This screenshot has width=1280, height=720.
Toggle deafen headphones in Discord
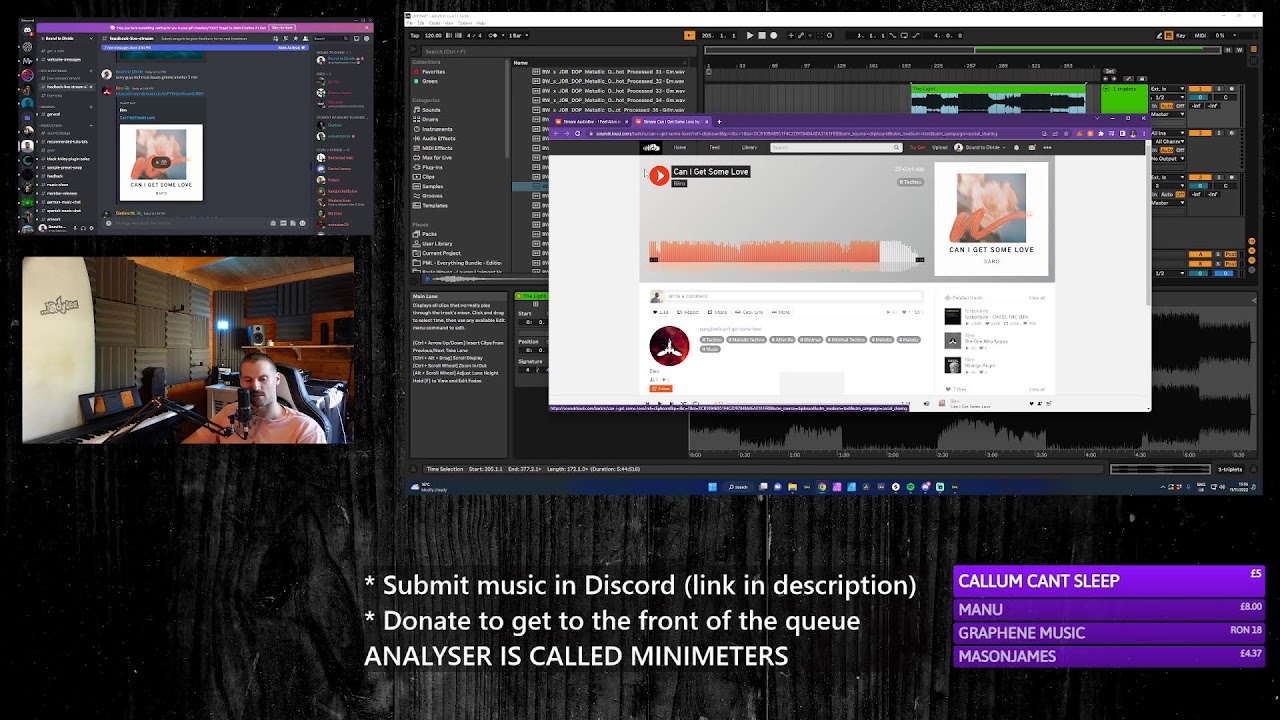click(83, 228)
